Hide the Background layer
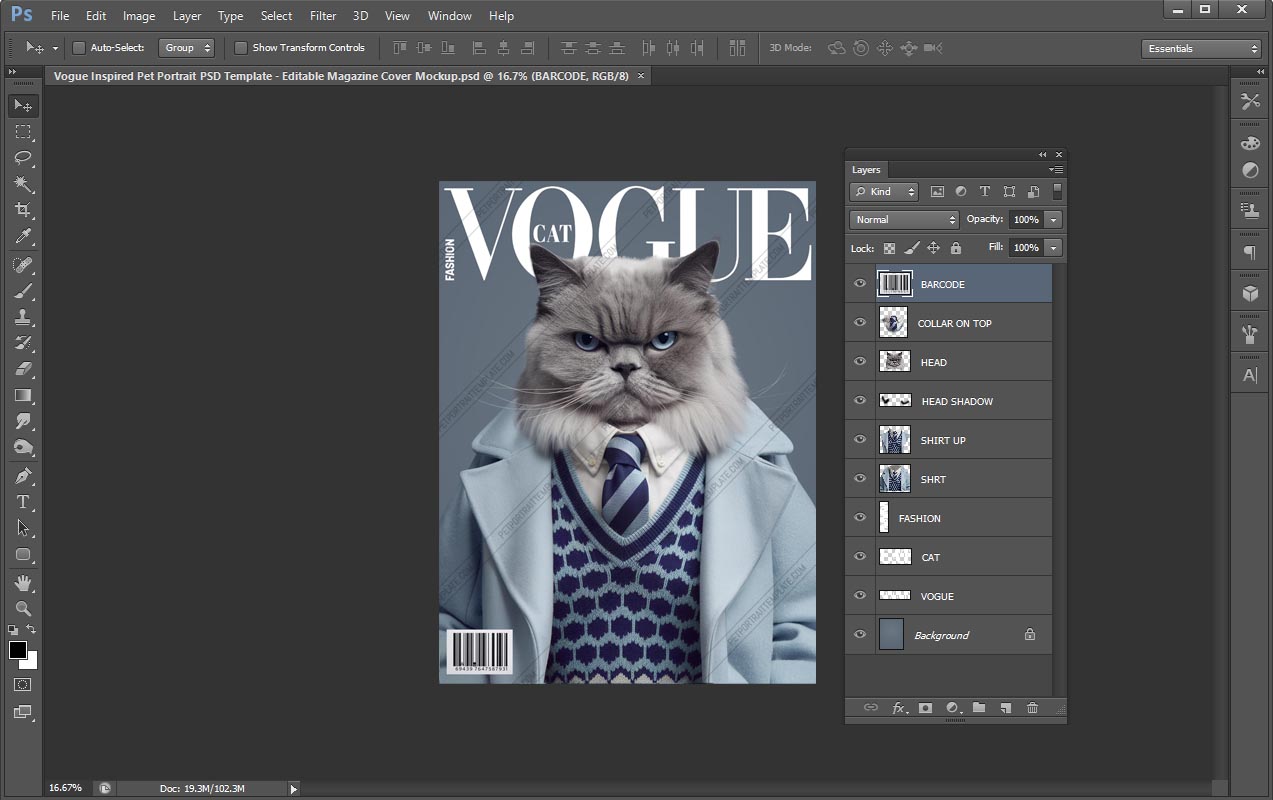This screenshot has height=800, width=1273. coord(859,635)
